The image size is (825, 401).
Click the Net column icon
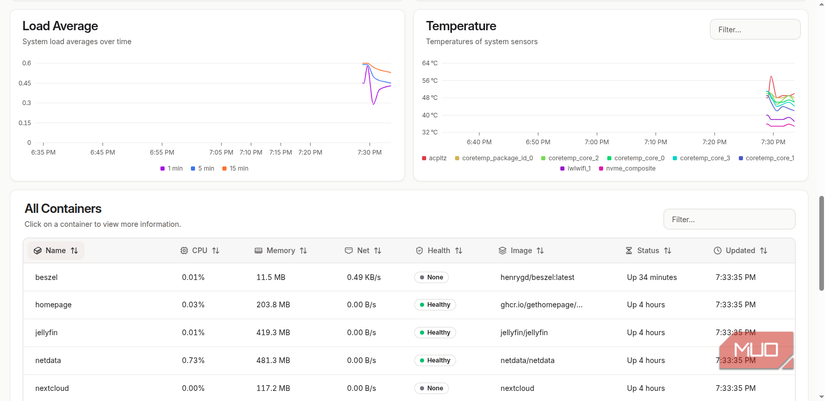point(349,250)
